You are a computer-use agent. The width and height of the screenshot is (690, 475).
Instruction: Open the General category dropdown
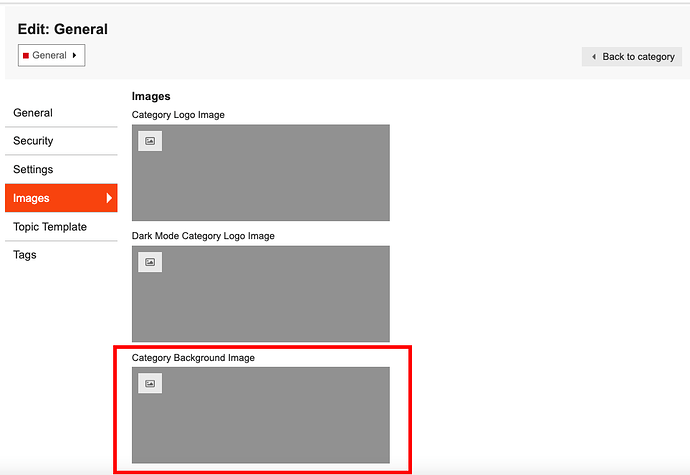coord(51,55)
